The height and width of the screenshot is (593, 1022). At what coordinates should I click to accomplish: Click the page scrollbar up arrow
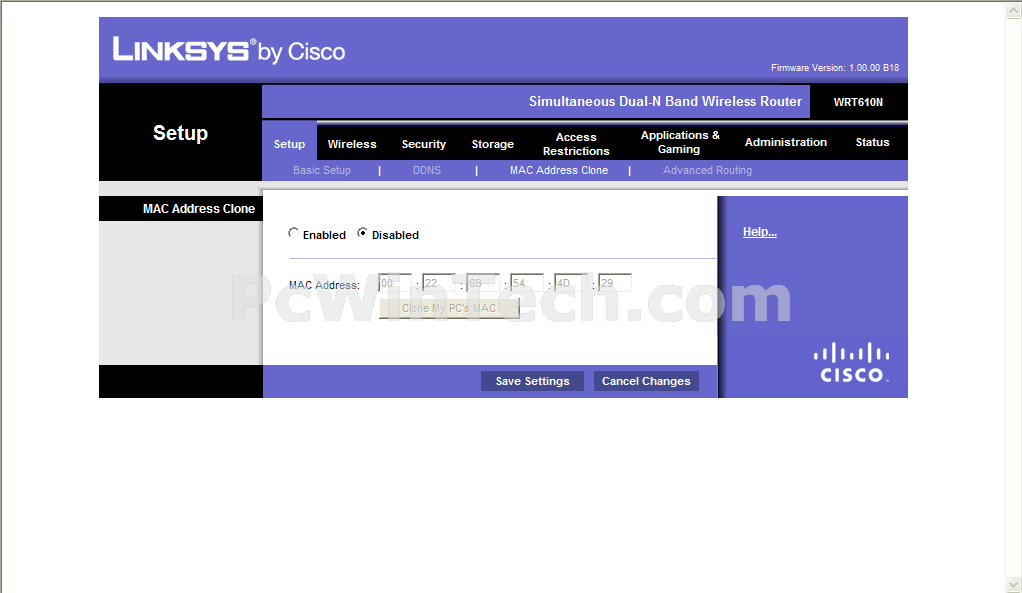pyautogui.click(x=1014, y=10)
